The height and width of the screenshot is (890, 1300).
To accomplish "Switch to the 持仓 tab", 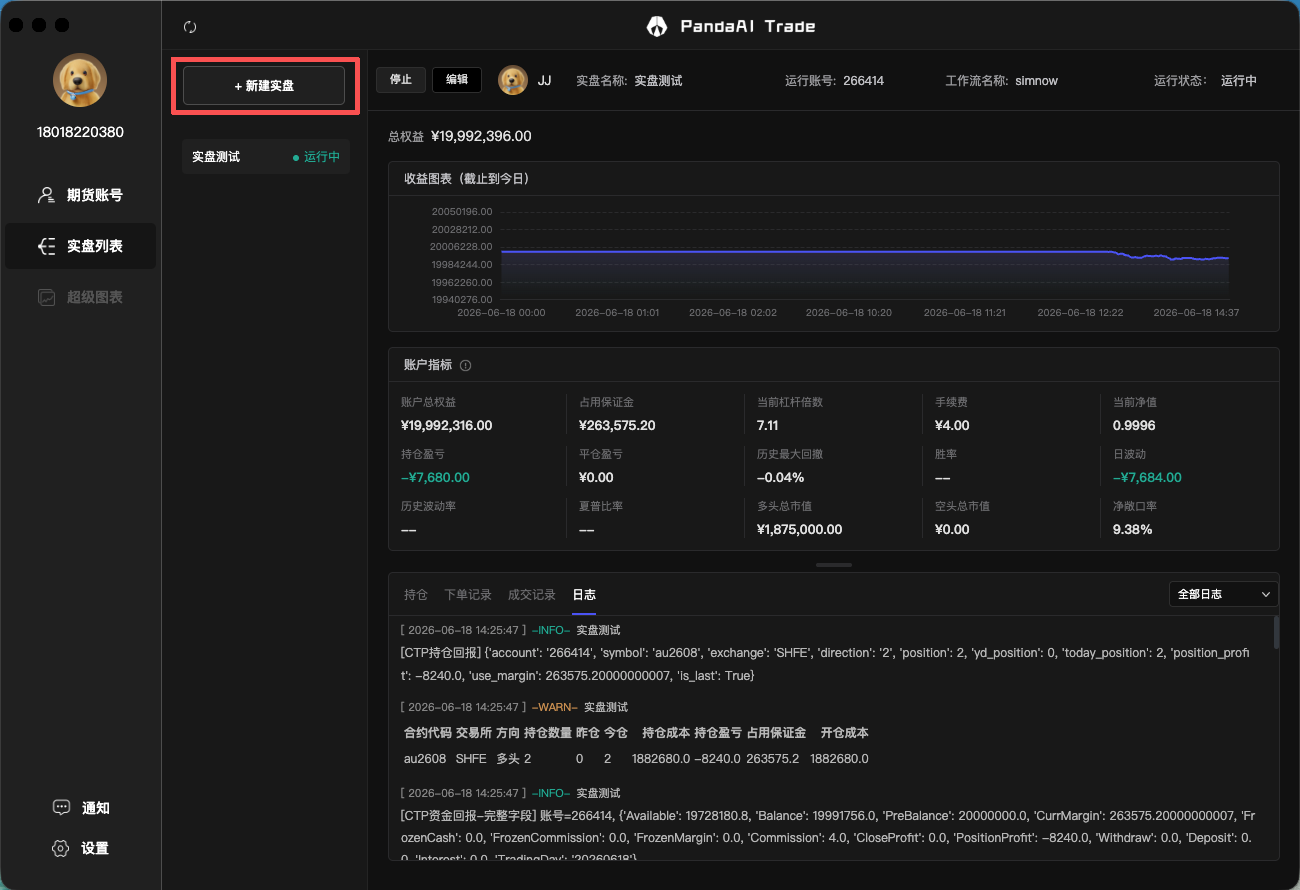I will pos(416,595).
